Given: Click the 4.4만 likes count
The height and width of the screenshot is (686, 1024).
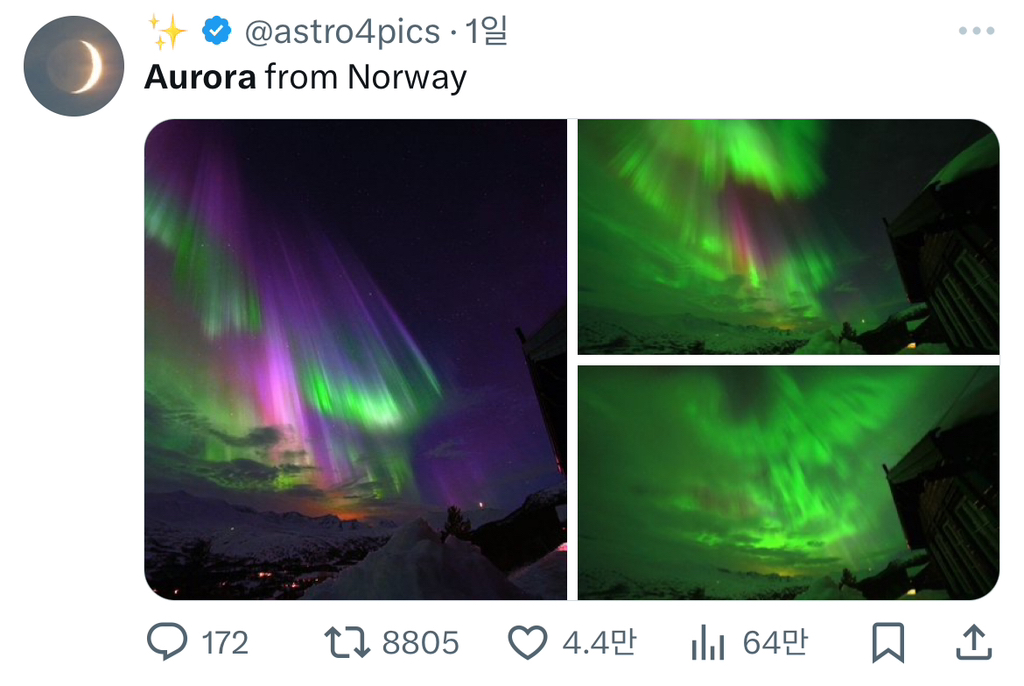Looking at the screenshot, I should pos(599,642).
